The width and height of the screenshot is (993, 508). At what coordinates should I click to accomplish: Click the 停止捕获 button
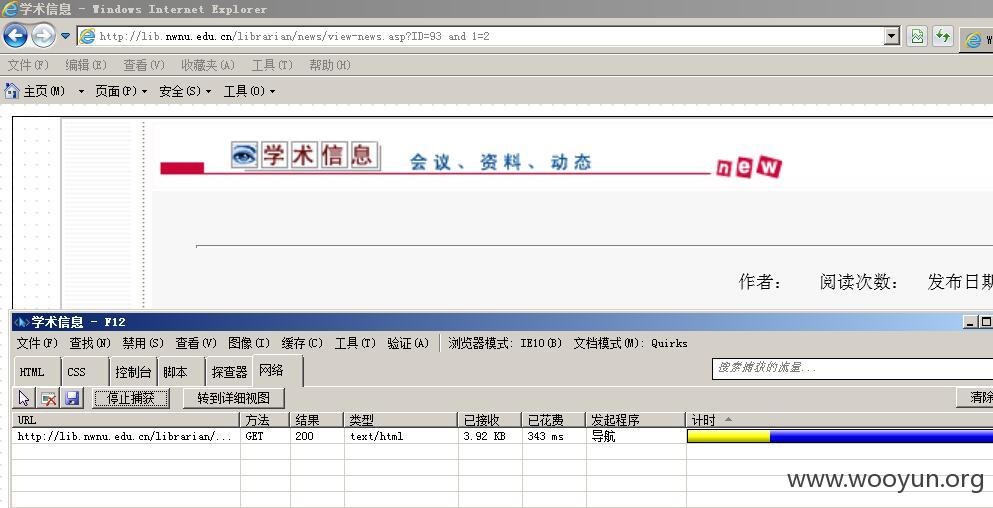131,398
